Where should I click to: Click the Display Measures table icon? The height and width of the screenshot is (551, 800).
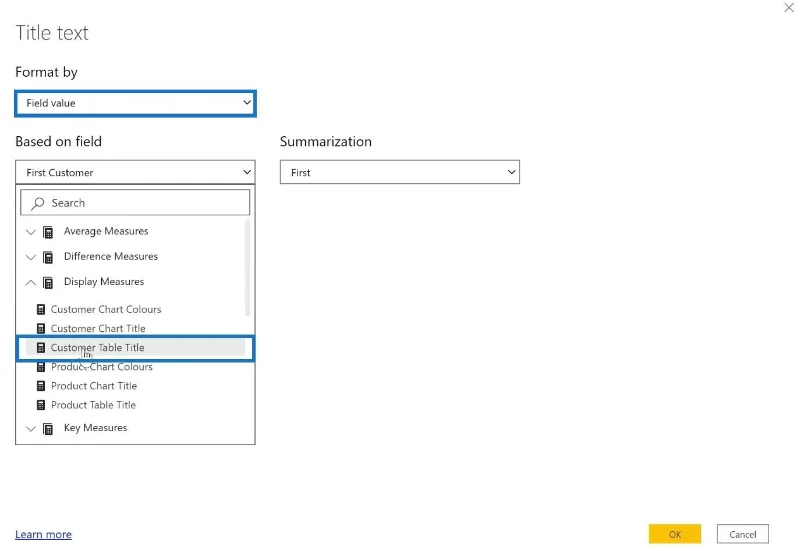click(x=48, y=282)
